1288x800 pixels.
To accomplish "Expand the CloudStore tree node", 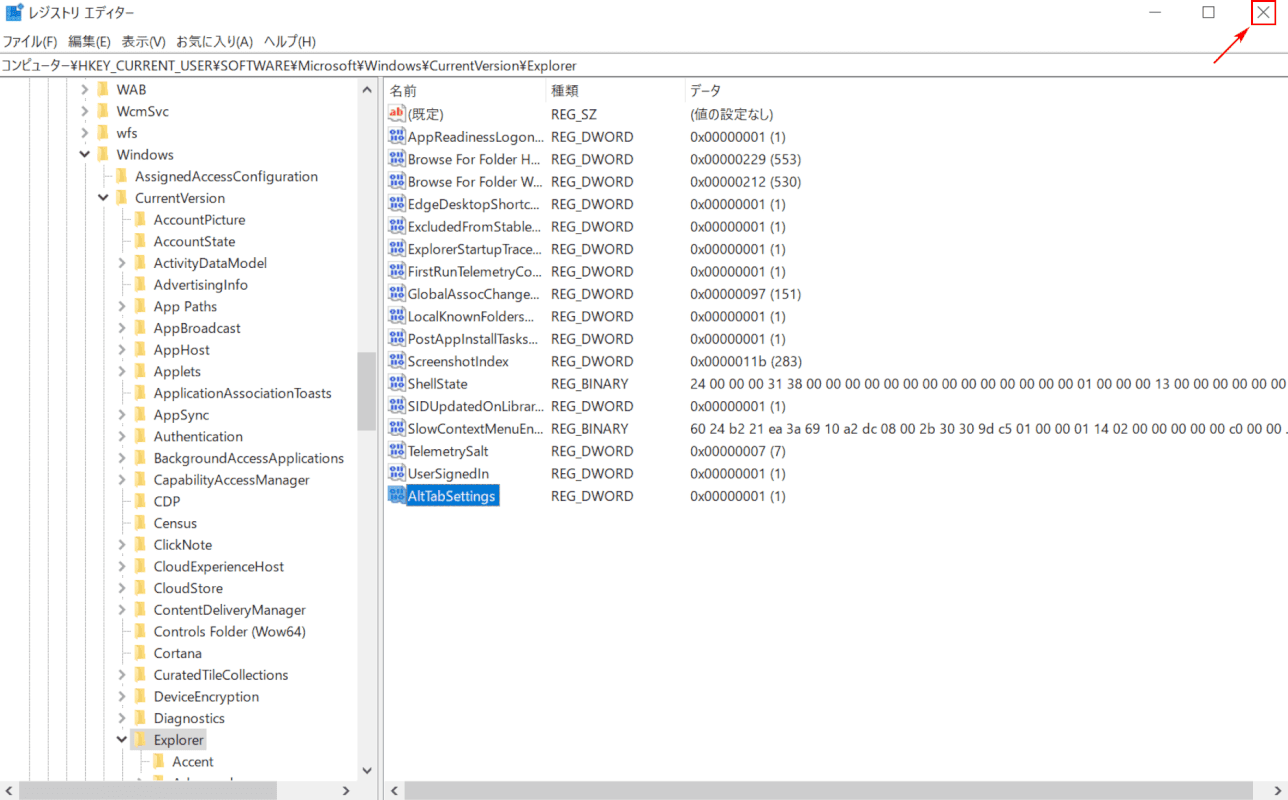I will tap(122, 588).
